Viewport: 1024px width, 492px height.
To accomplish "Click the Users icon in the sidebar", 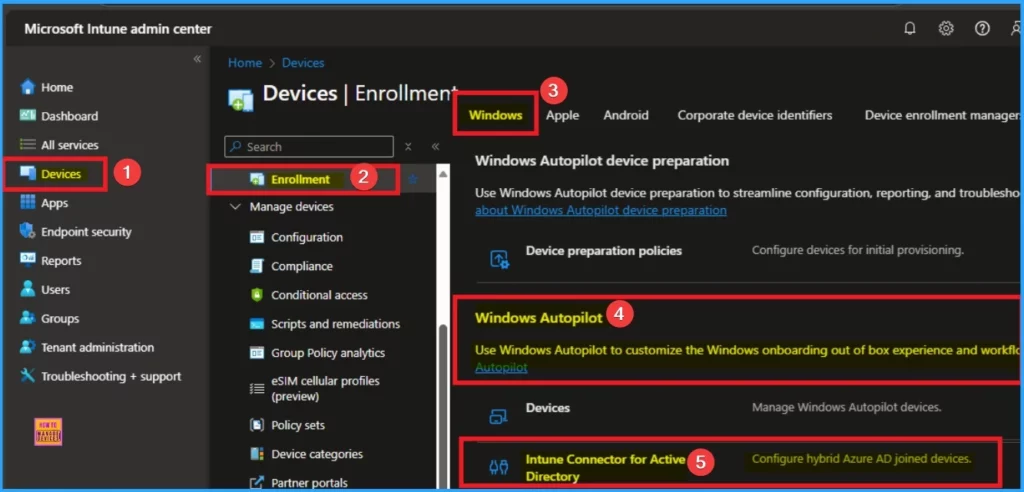I will (x=27, y=289).
